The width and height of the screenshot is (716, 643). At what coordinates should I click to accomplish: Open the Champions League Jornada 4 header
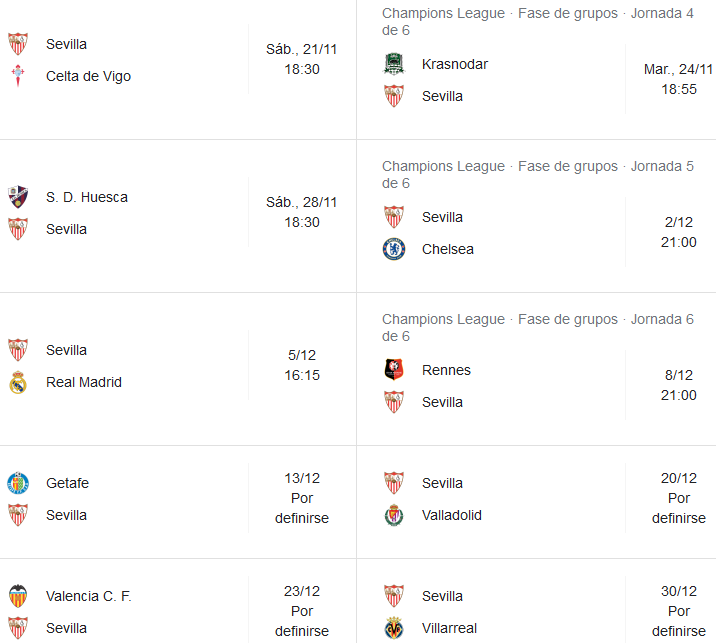click(x=538, y=21)
